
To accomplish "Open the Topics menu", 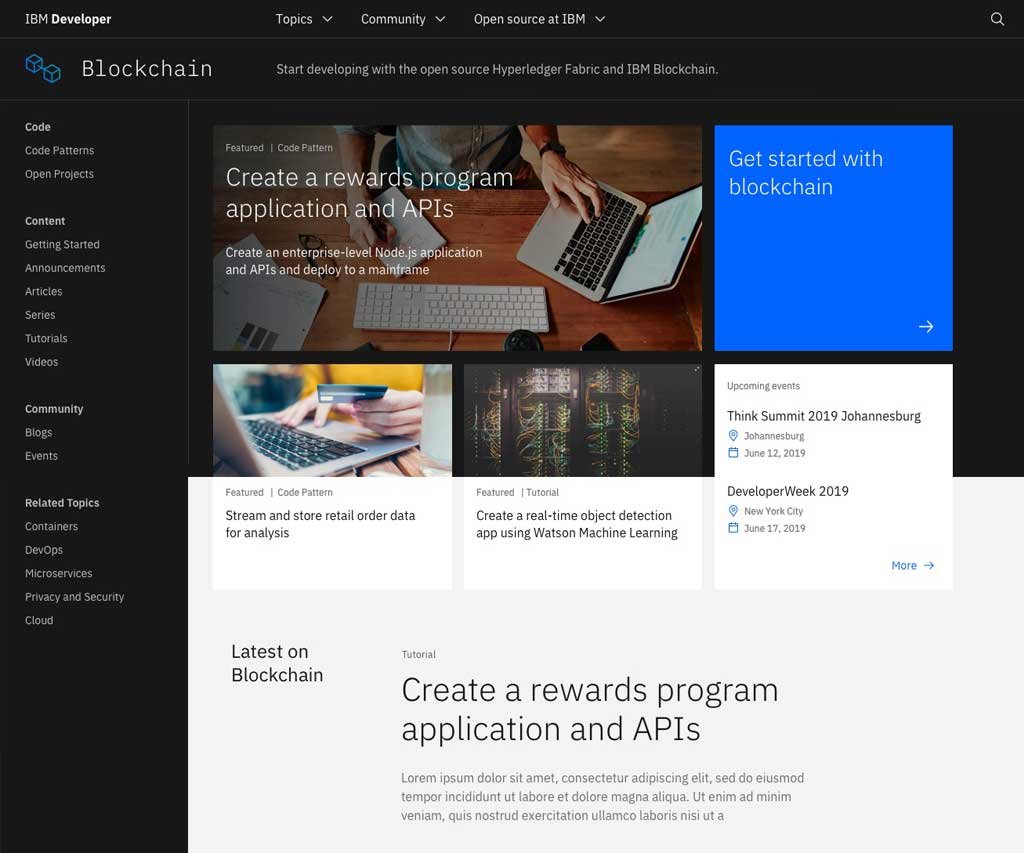I will pos(304,19).
